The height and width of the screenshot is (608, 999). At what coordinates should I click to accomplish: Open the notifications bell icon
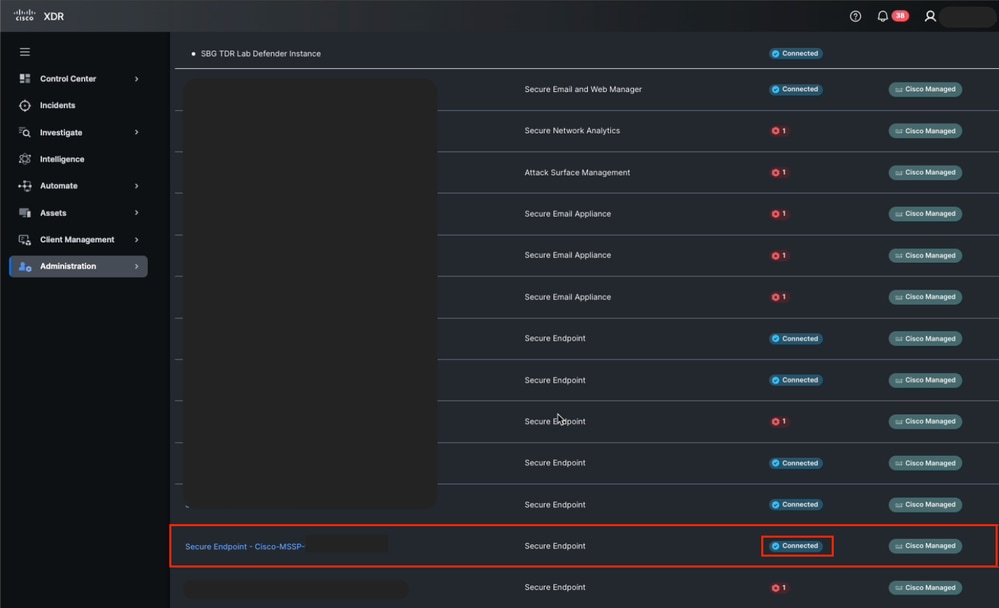tap(882, 16)
